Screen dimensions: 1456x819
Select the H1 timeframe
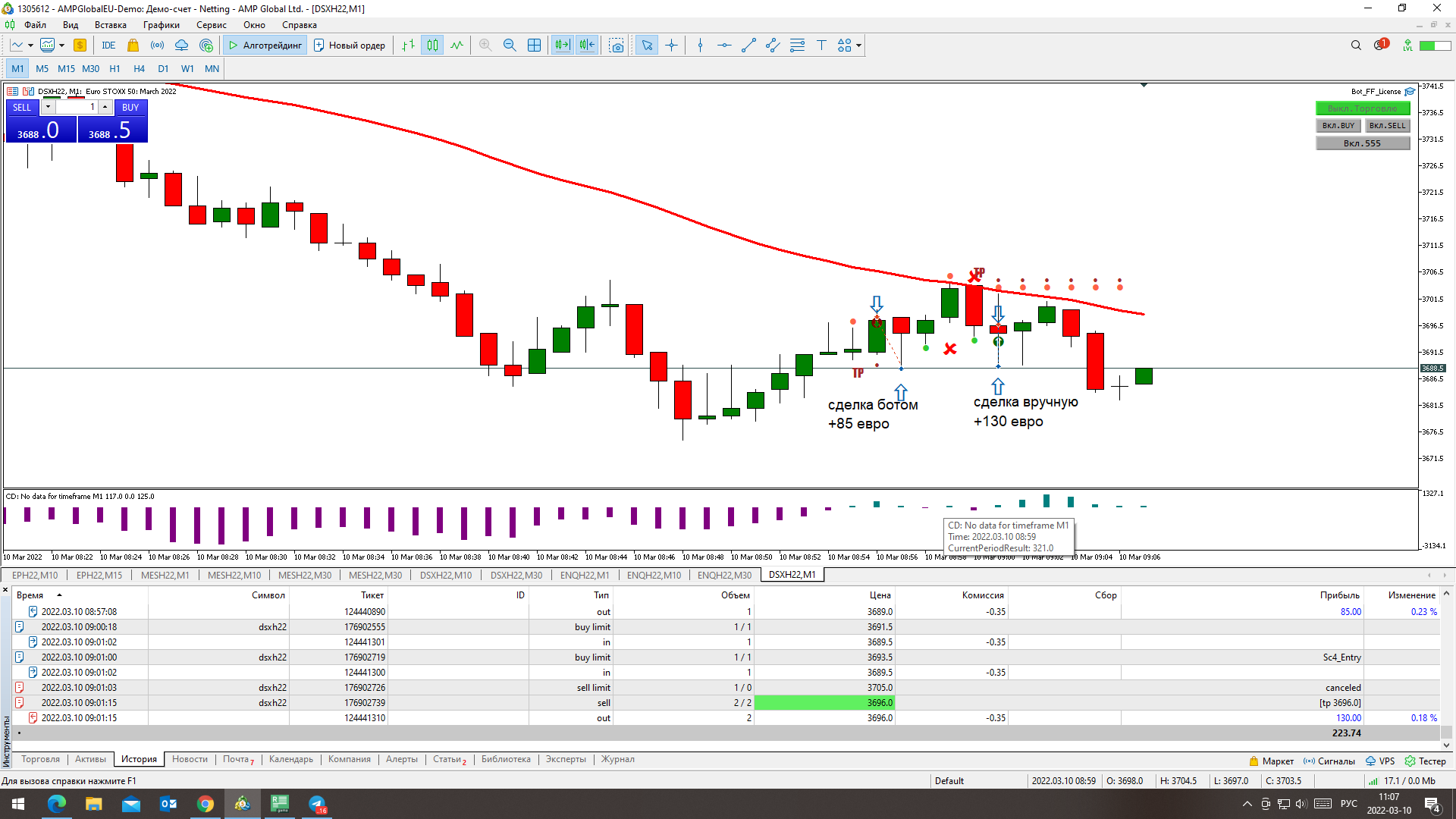click(115, 69)
